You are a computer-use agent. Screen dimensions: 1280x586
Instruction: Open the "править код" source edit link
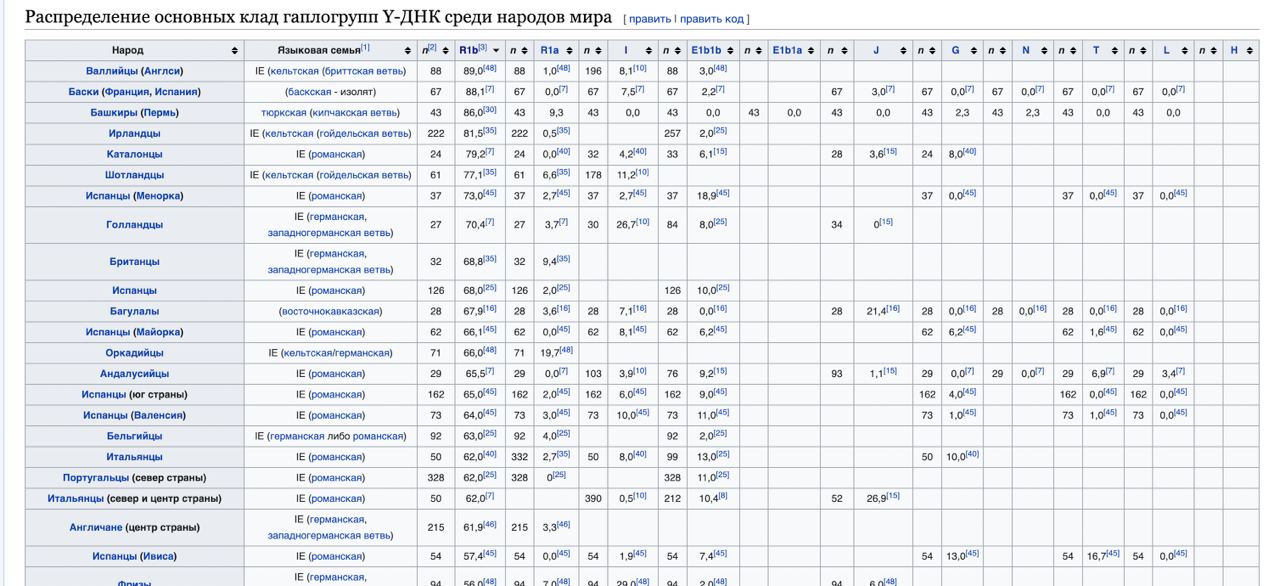(712, 19)
